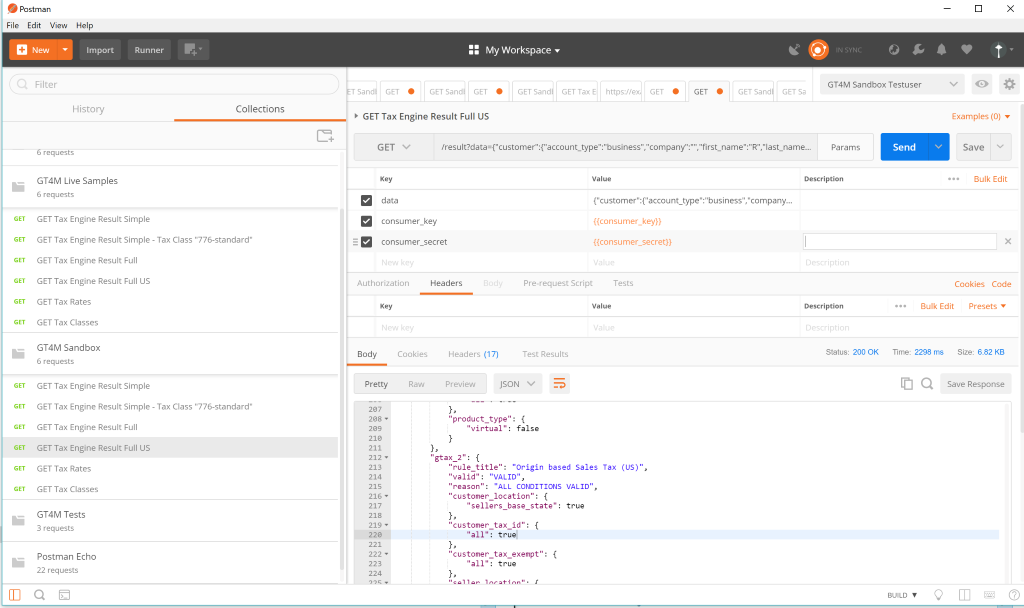The width and height of the screenshot is (1024, 608).
Task: Open the Save button dropdown arrow
Action: click(1000, 147)
